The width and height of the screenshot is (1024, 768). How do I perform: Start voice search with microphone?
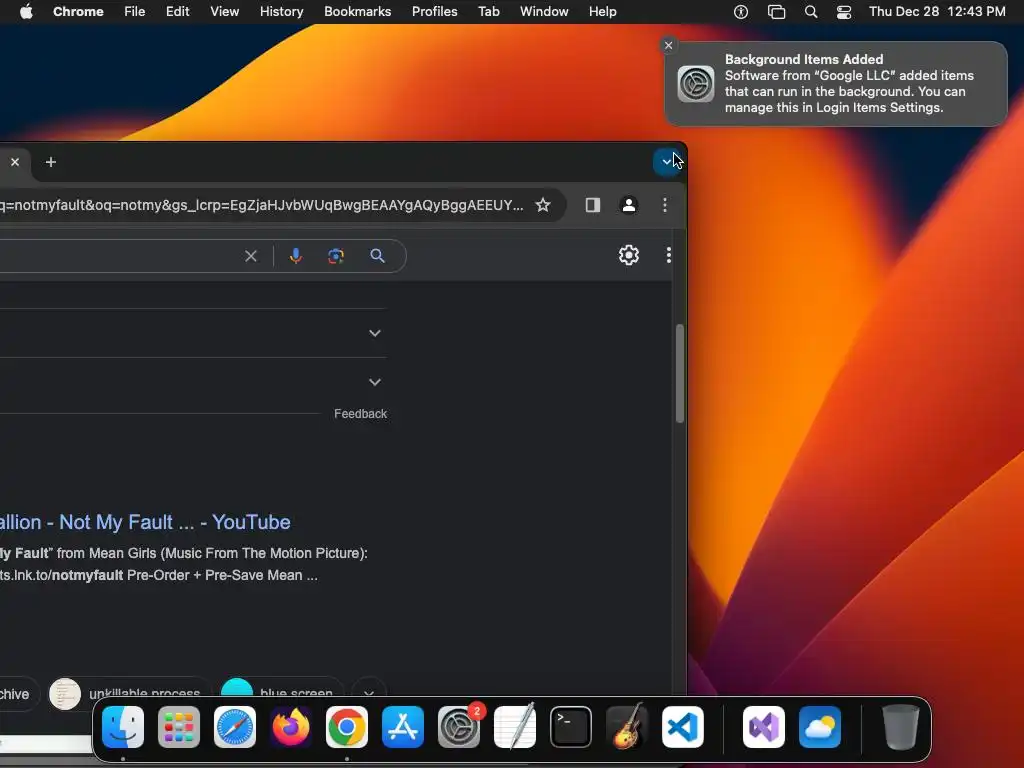pyautogui.click(x=296, y=256)
